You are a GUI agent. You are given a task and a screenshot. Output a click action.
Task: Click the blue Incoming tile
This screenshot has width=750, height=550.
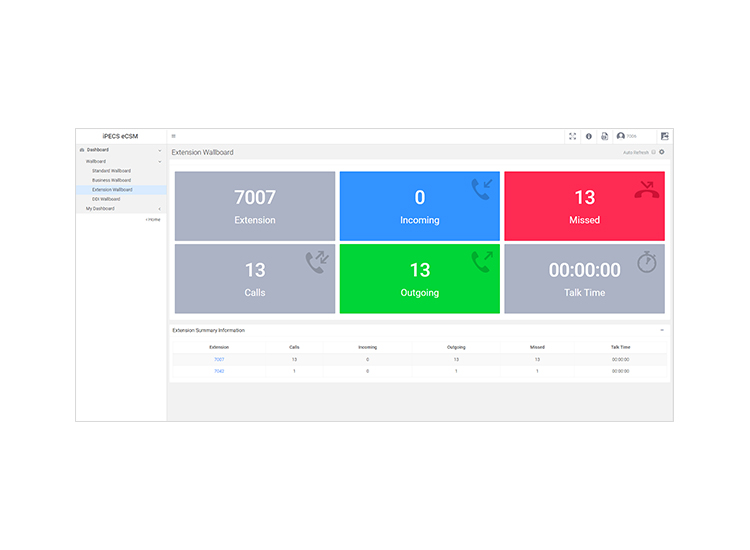tap(419, 206)
